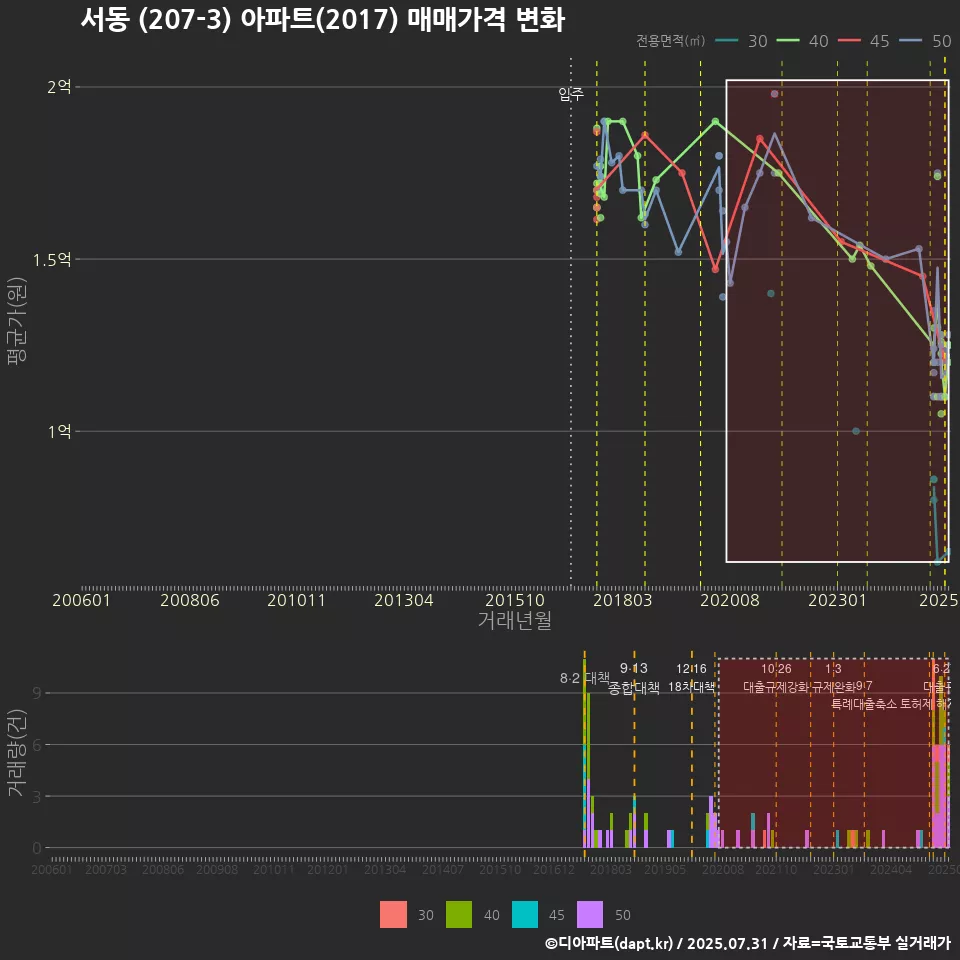Click the 1.5억 y-axis label

tap(52, 260)
